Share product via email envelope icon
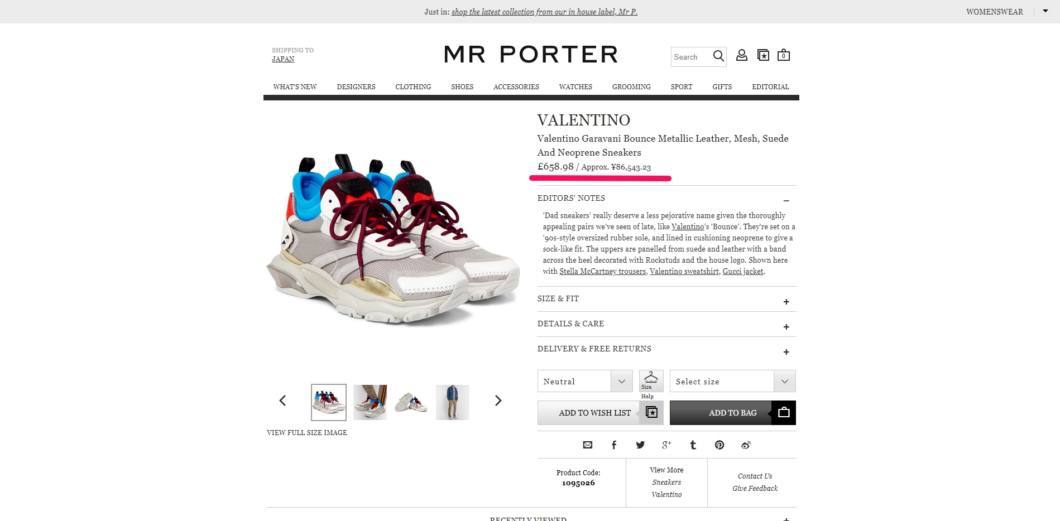 click(x=587, y=445)
